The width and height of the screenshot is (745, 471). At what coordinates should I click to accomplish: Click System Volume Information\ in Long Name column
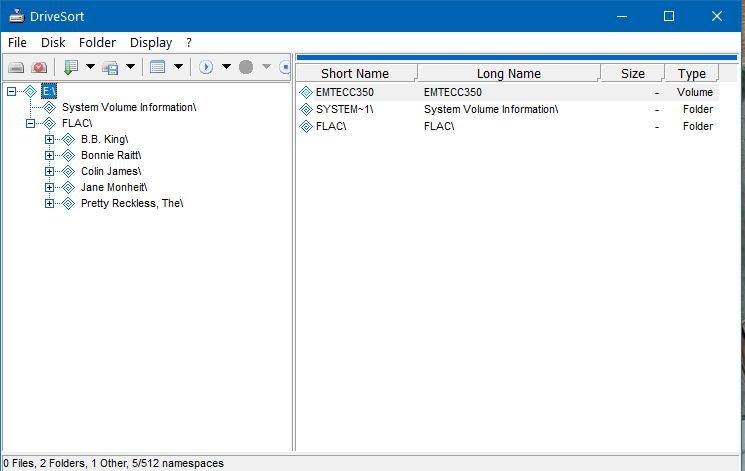[491, 109]
